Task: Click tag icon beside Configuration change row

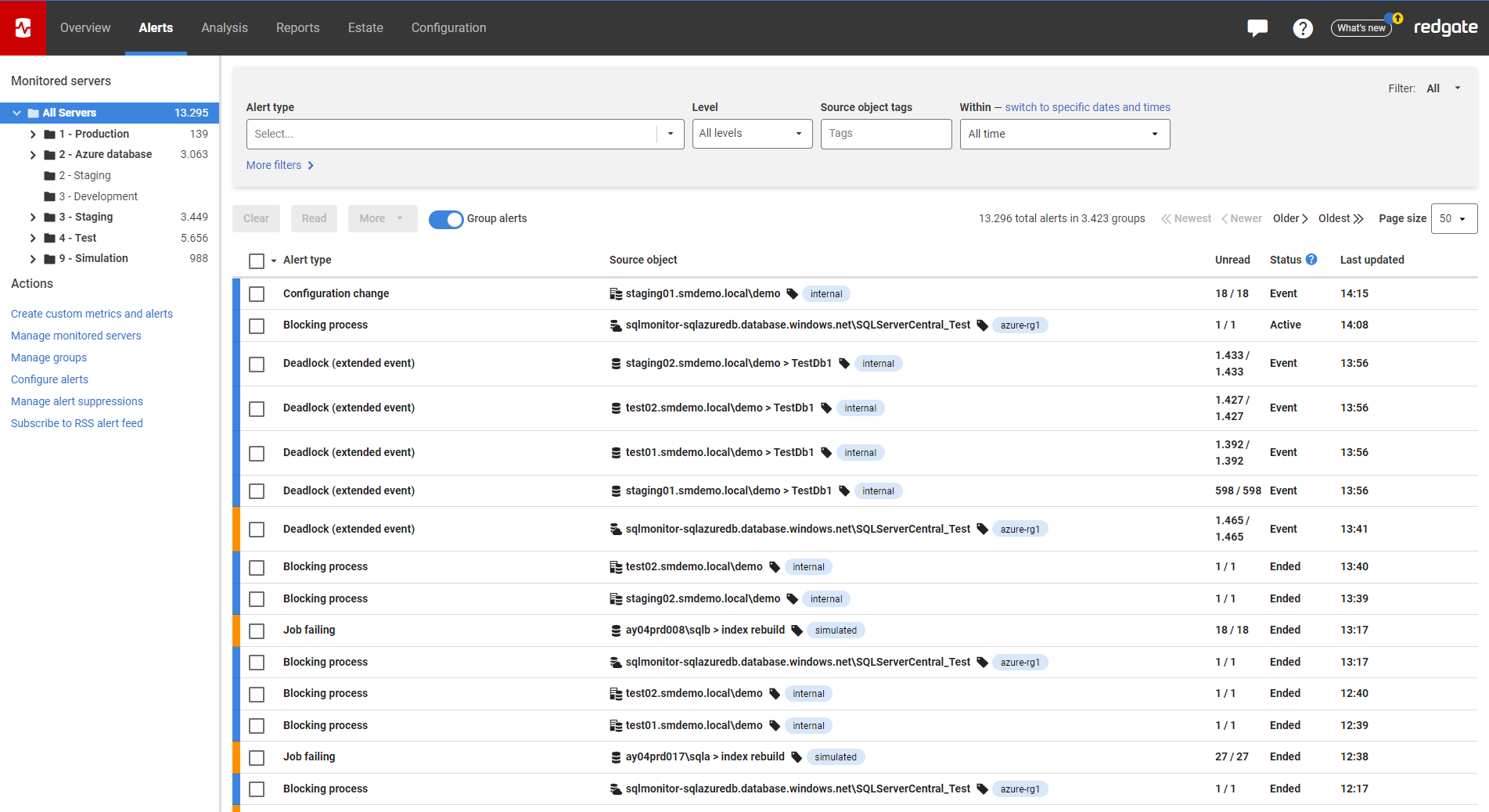Action: pyautogui.click(x=792, y=294)
